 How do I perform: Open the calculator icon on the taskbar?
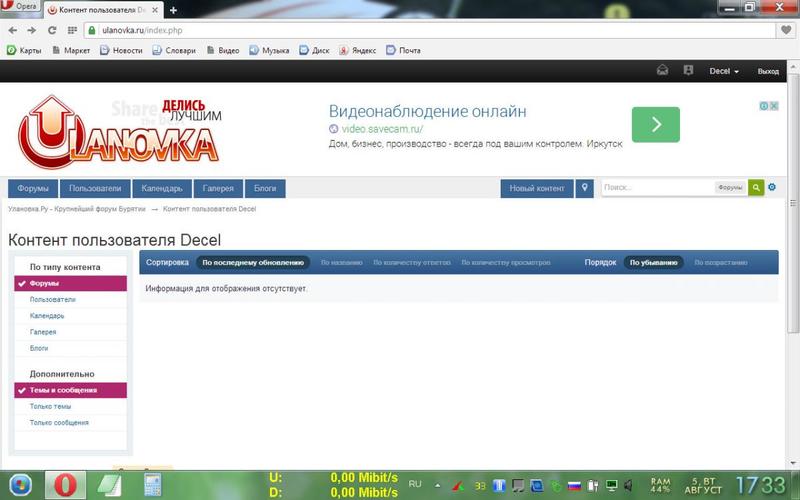pos(152,485)
